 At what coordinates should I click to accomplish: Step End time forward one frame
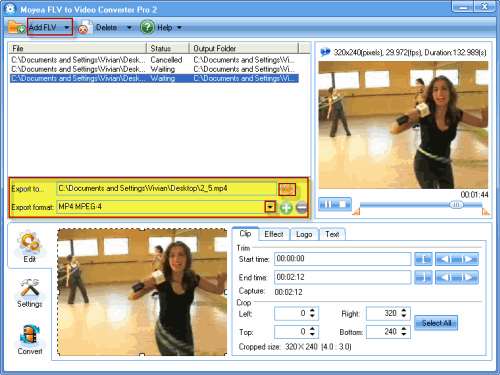(x=468, y=277)
